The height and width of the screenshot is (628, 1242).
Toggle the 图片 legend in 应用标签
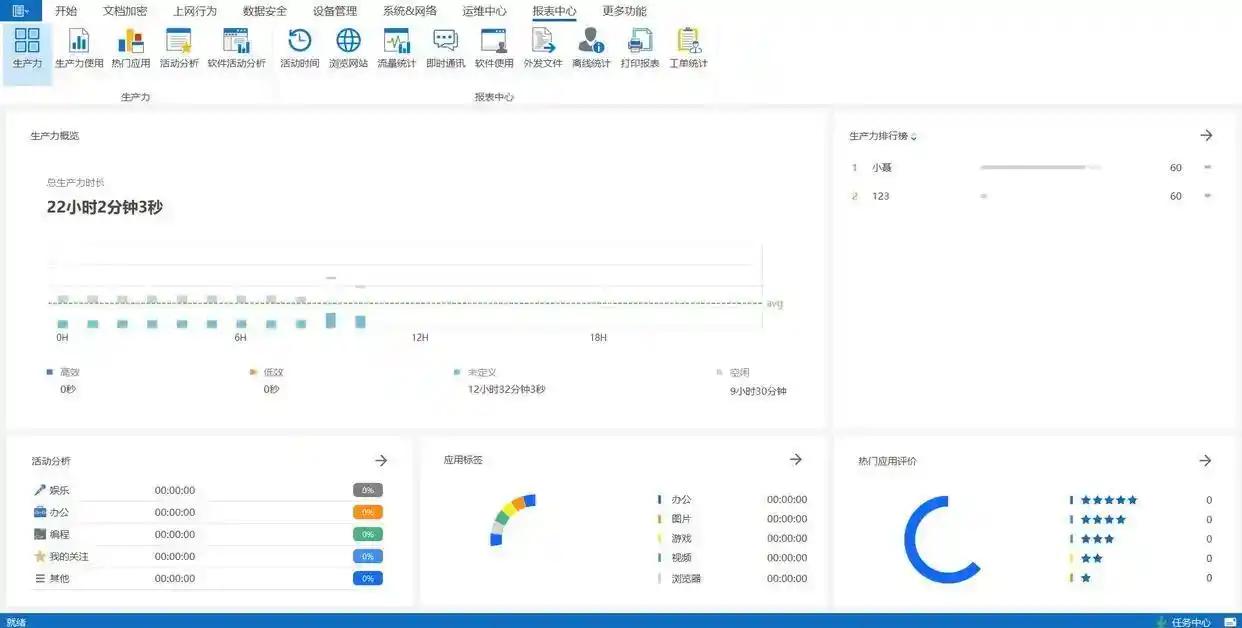tap(674, 519)
